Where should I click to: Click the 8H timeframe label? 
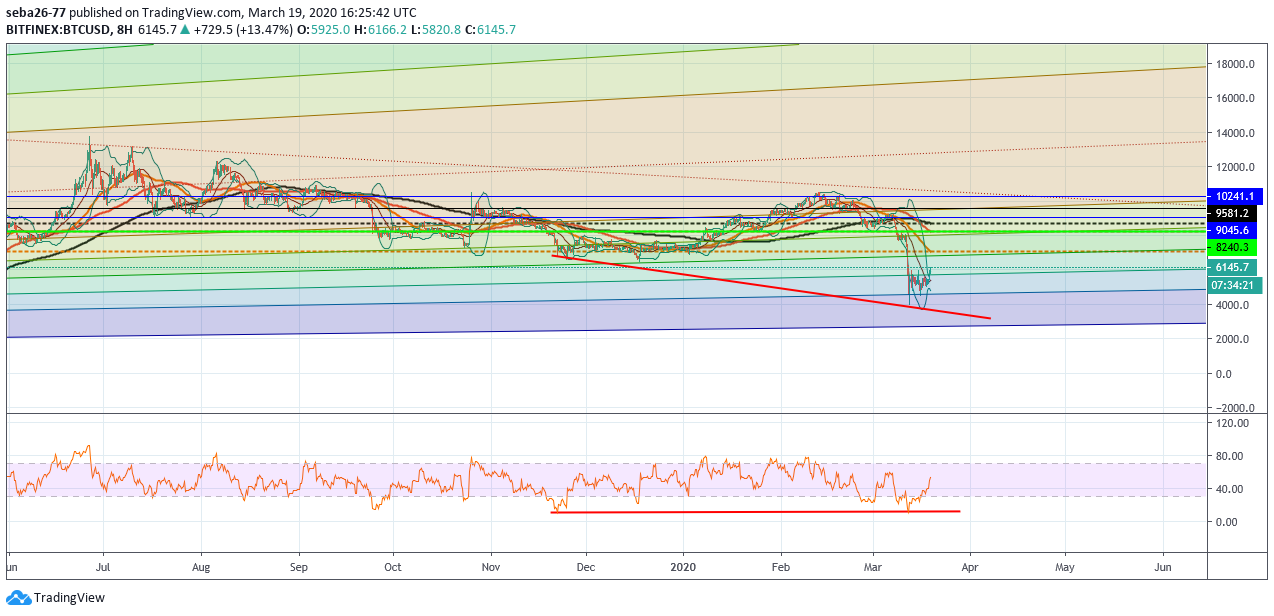124,30
